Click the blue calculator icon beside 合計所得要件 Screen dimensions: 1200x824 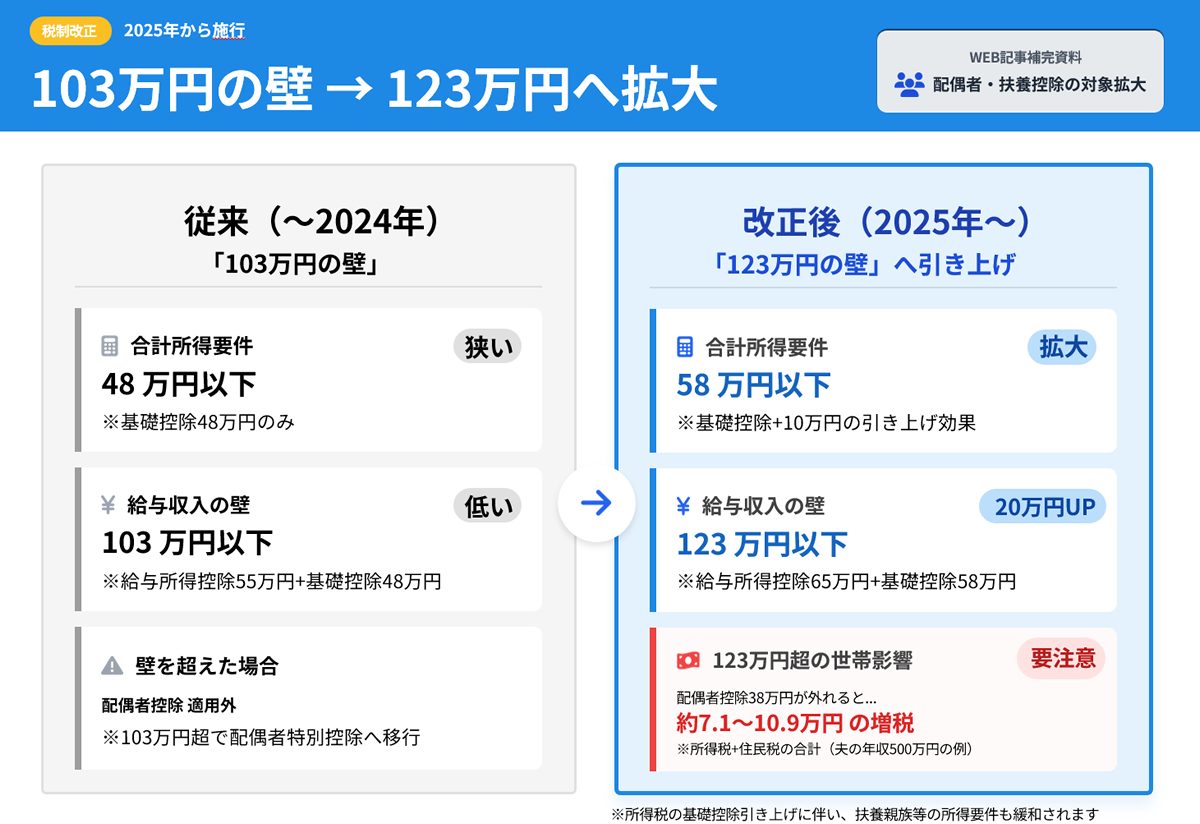685,347
